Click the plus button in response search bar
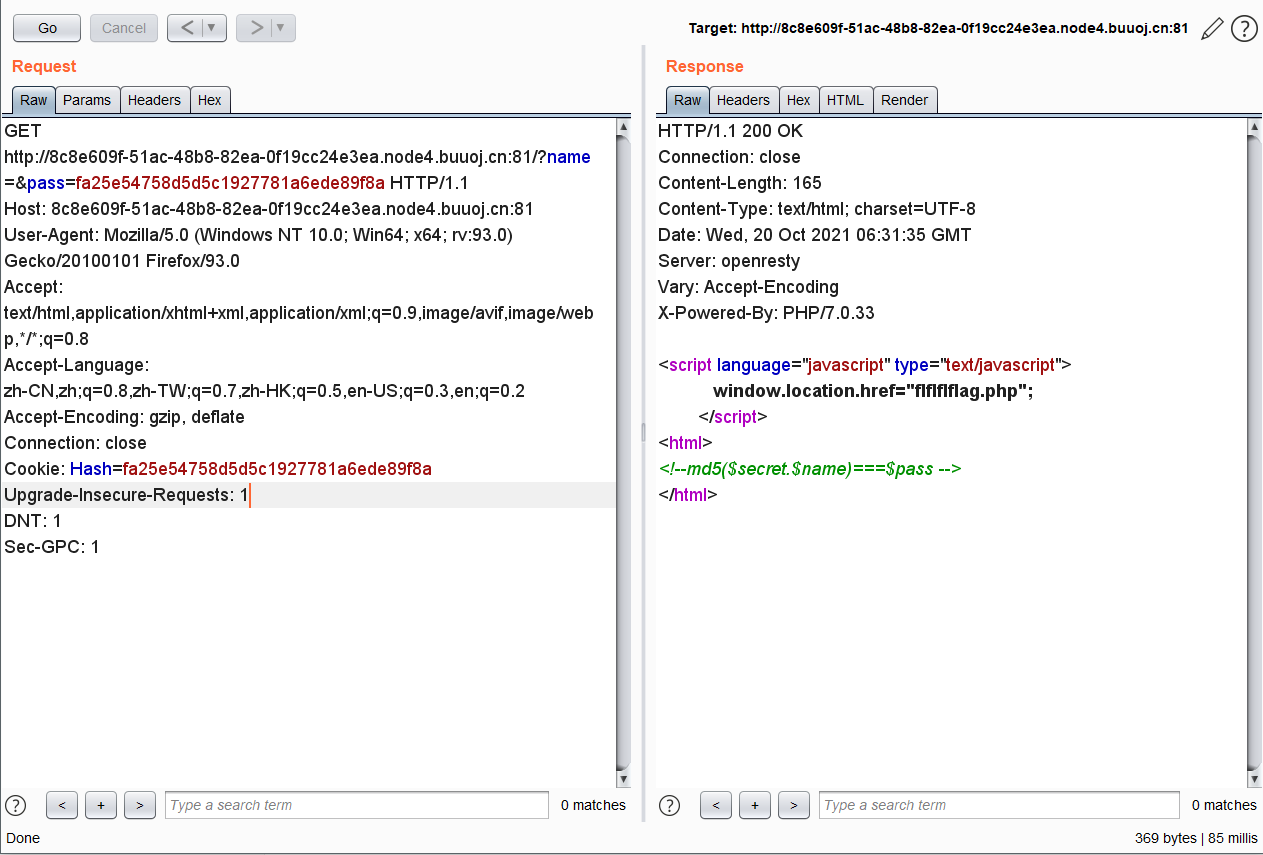Image resolution: width=1263 pixels, height=855 pixels. [x=755, y=805]
